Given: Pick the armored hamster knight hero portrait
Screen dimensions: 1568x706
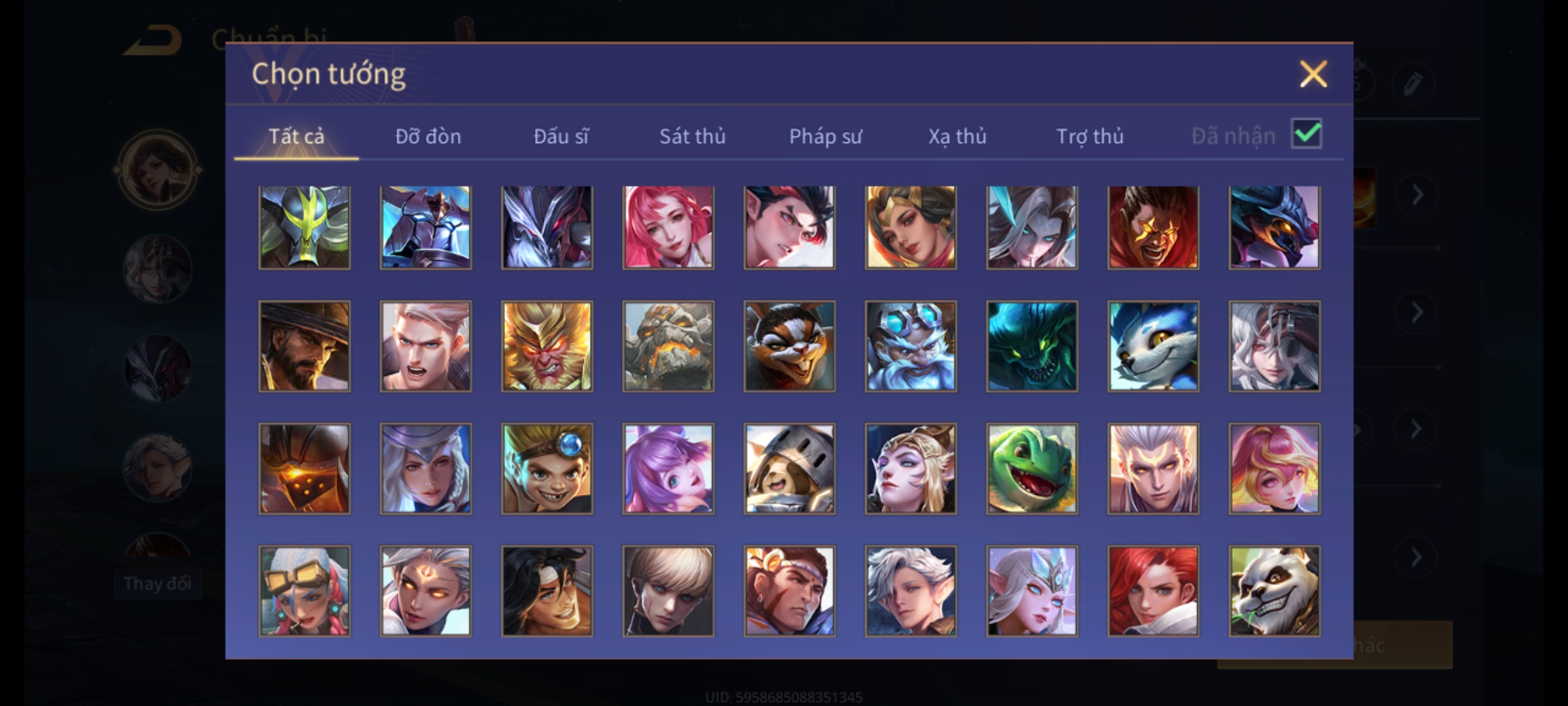Looking at the screenshot, I should 789,468.
